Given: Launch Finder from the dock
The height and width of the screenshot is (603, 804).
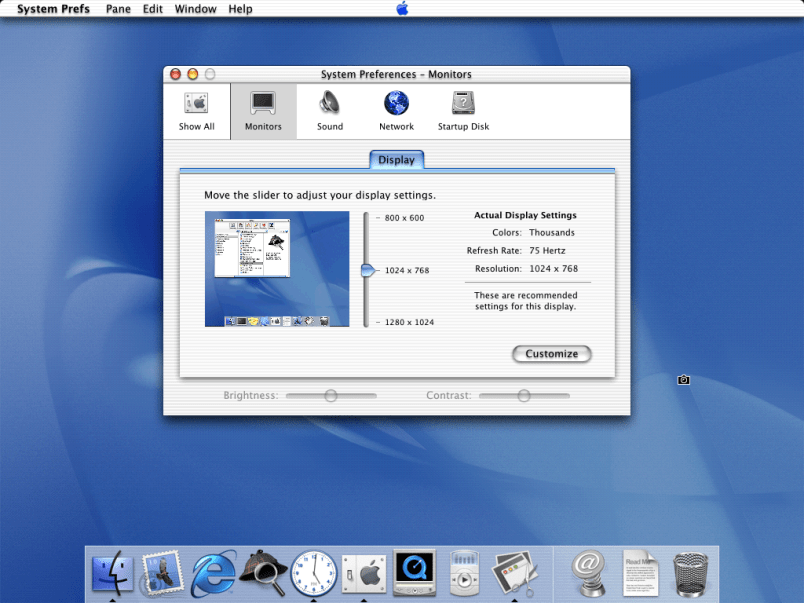Looking at the screenshot, I should click(112, 573).
